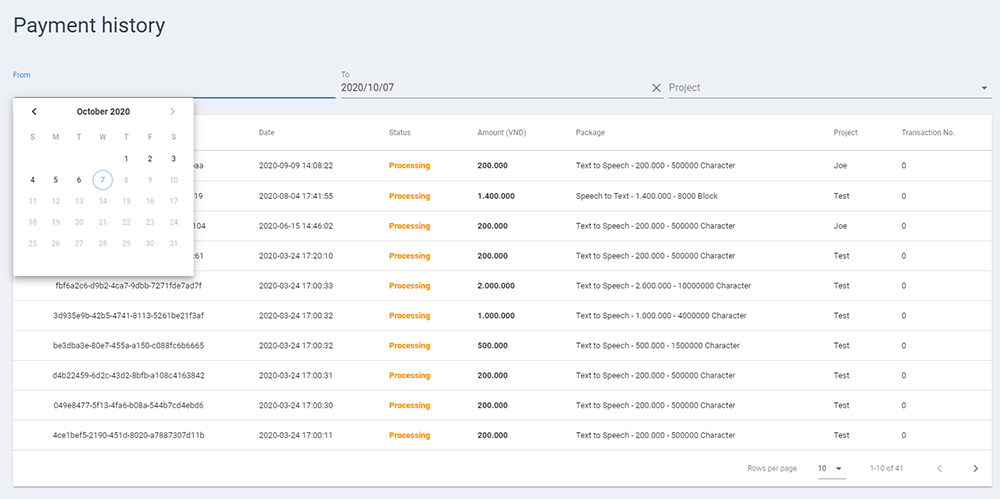Select highlighted day 7 in calendar
This screenshot has height=499, width=1000.
pyautogui.click(x=103, y=180)
